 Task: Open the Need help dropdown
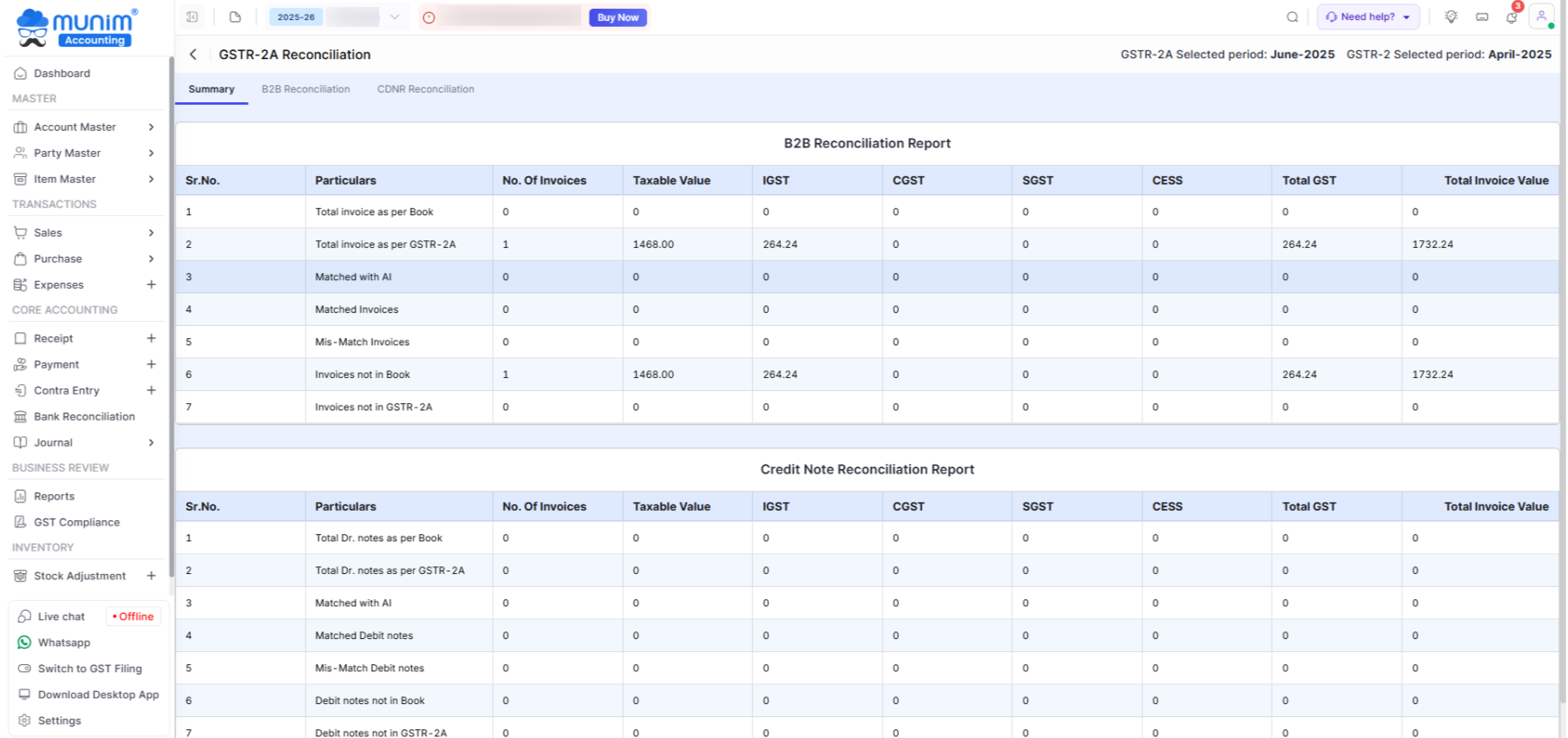click(x=1368, y=17)
